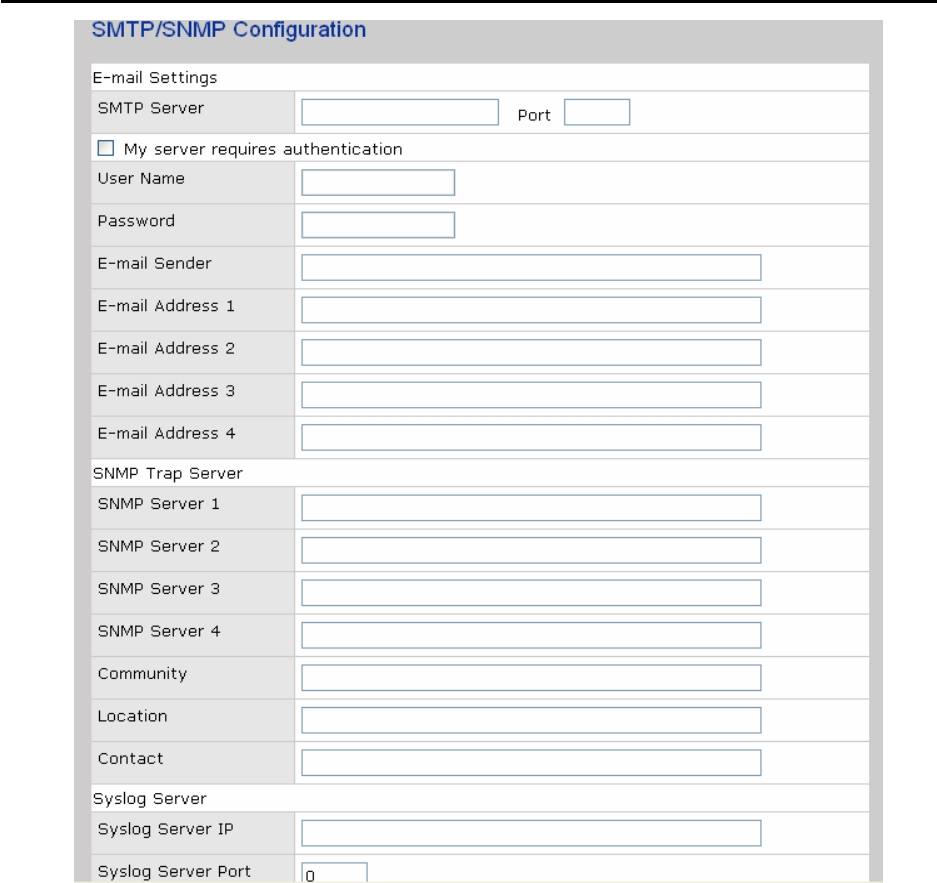
Task: Click the Location input box
Action: pos(531,721)
